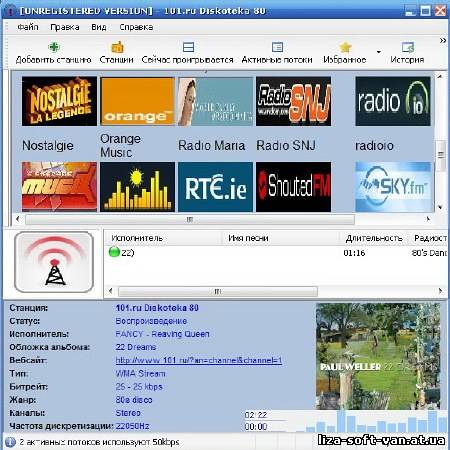Click the Radio SNJ name label
This screenshot has width=450, height=450.
(x=286, y=146)
